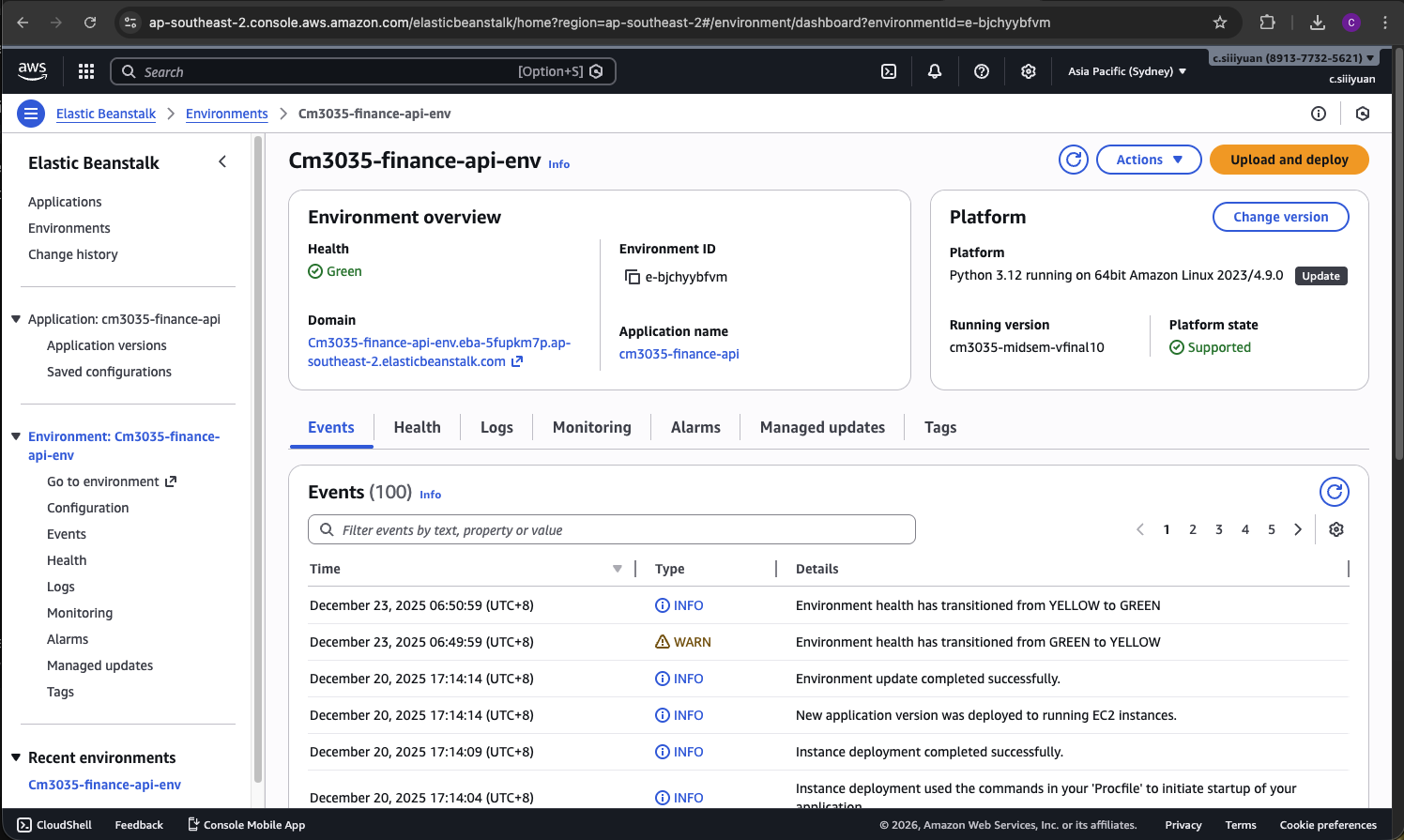This screenshot has width=1404, height=840.
Task: Open the c.siiiyuan account menu
Action: [1293, 58]
